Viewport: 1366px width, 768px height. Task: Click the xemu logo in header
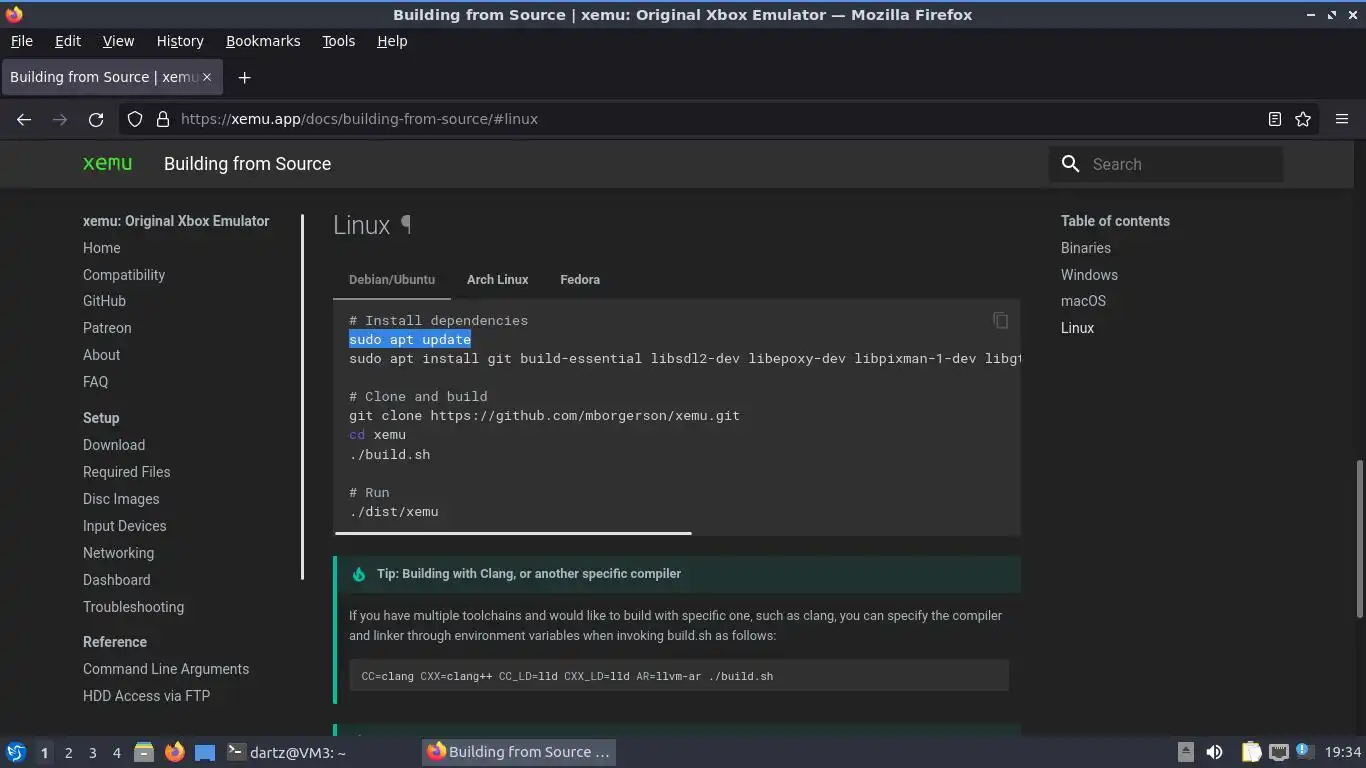107,163
